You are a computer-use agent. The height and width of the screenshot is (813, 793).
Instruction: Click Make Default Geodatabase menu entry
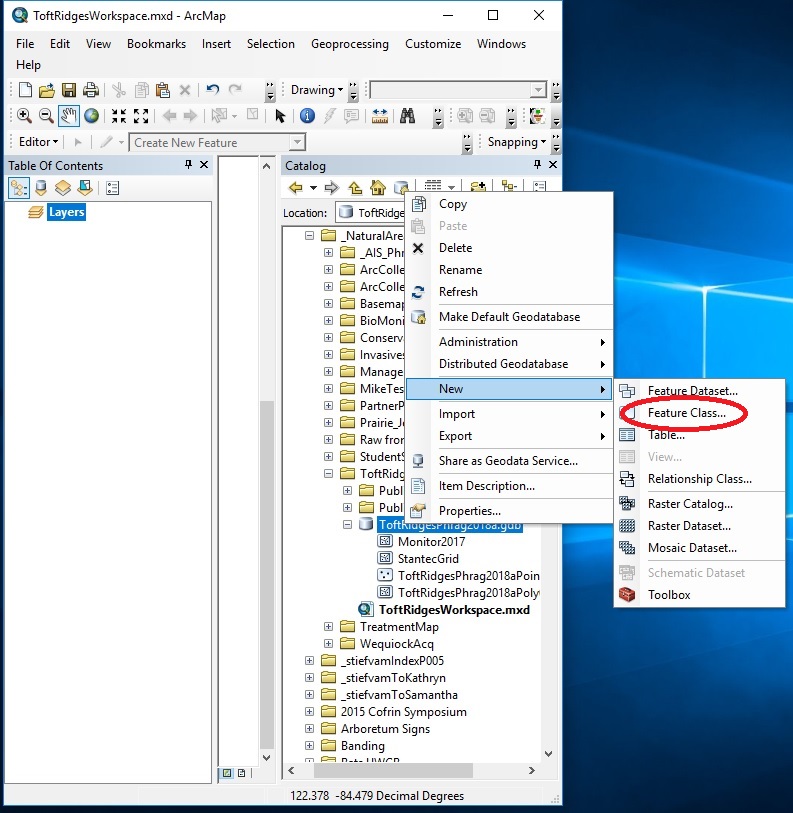(x=509, y=317)
